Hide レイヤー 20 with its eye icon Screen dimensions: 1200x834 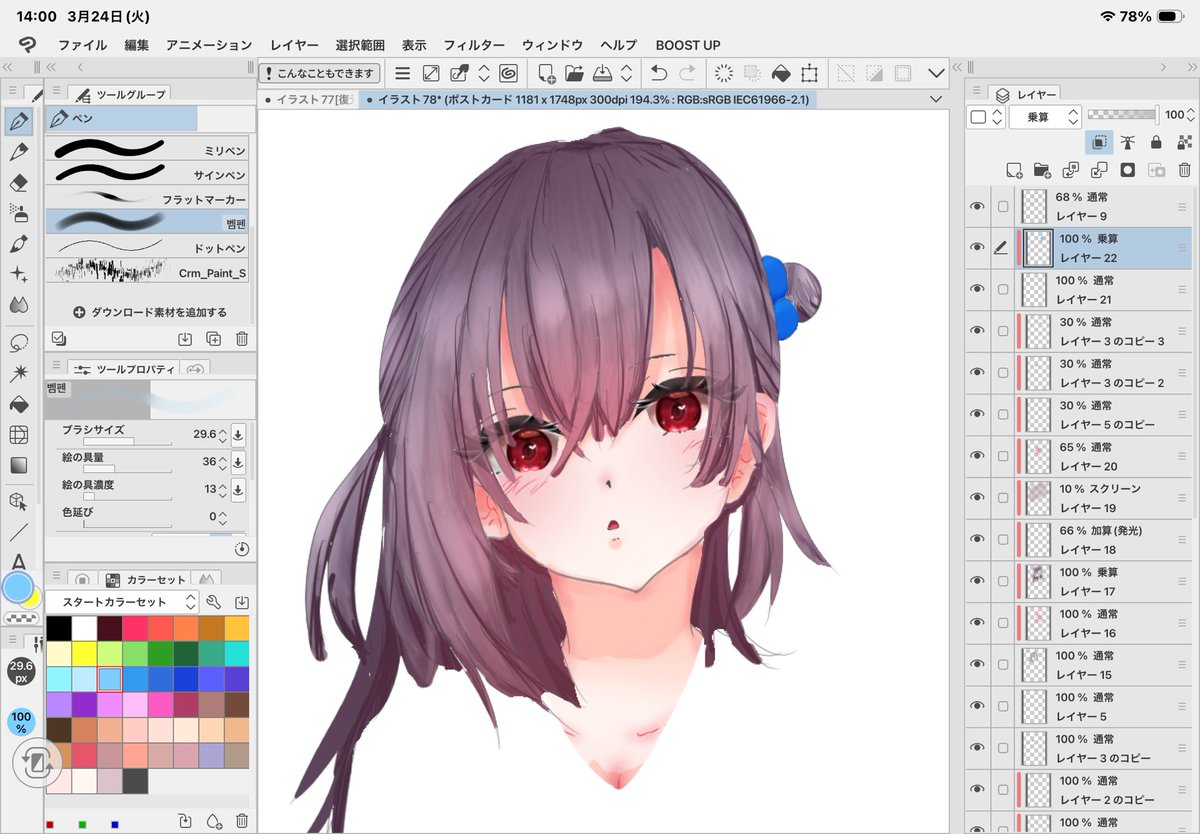tap(978, 456)
